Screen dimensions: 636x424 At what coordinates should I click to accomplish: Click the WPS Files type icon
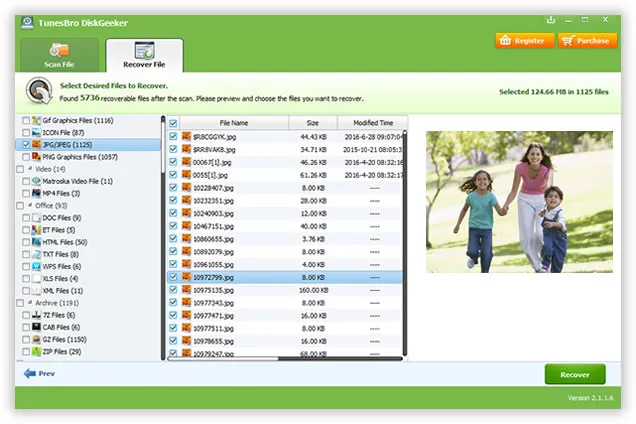click(36, 266)
